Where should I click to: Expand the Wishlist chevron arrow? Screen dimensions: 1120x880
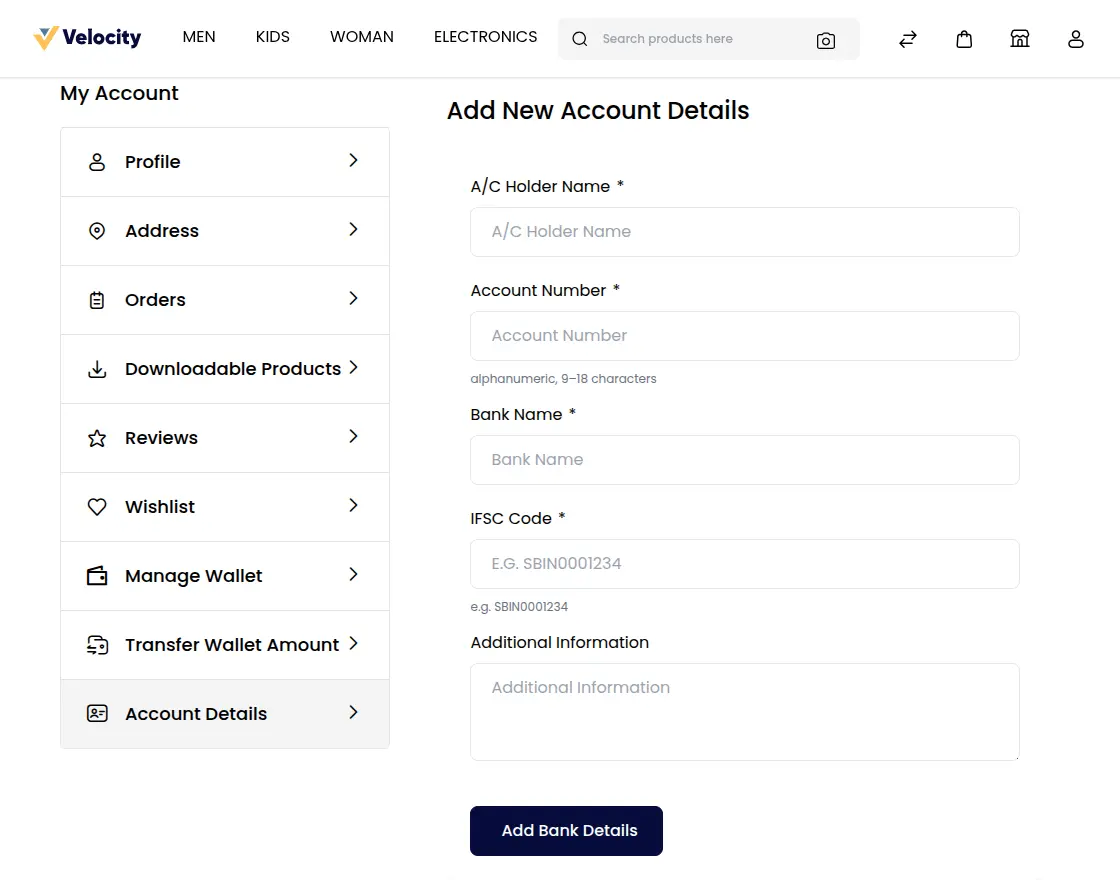point(353,506)
